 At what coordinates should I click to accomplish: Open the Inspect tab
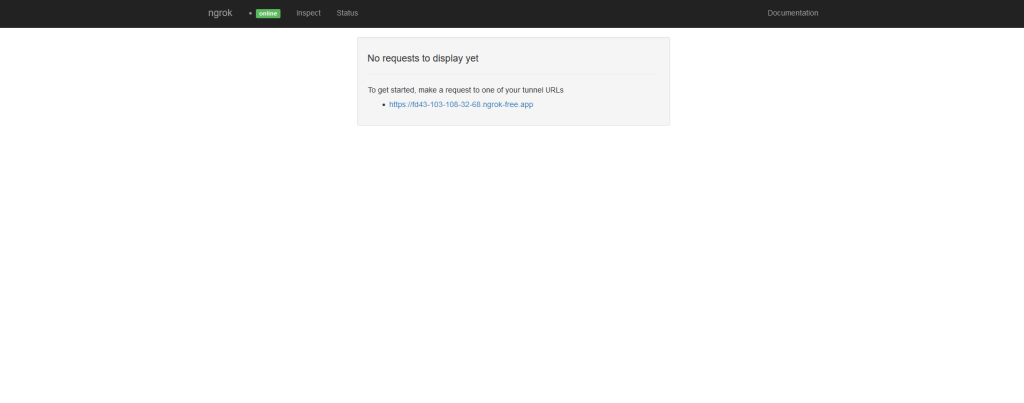click(308, 13)
